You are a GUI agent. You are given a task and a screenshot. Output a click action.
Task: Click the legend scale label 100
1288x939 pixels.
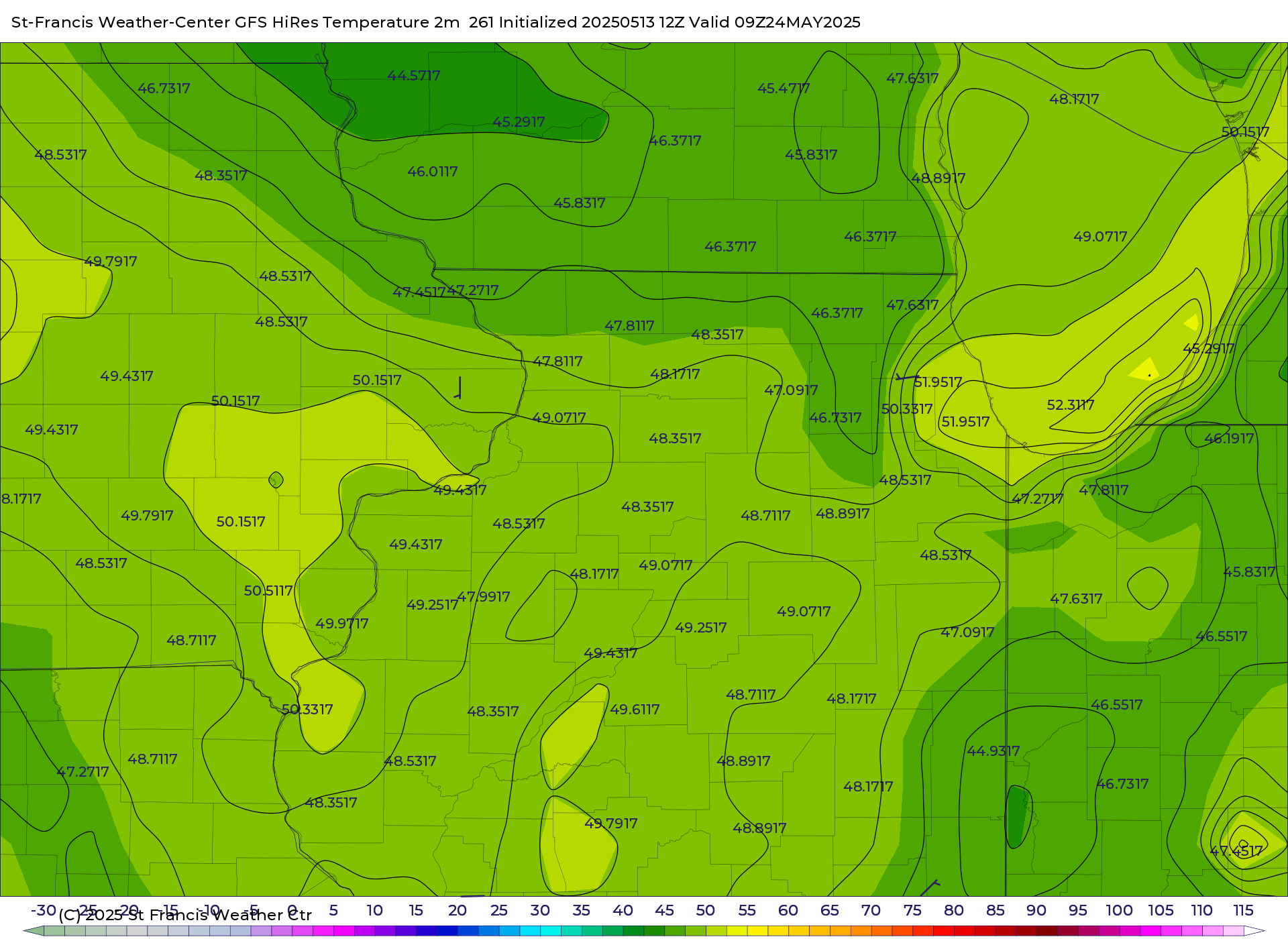(1119, 910)
